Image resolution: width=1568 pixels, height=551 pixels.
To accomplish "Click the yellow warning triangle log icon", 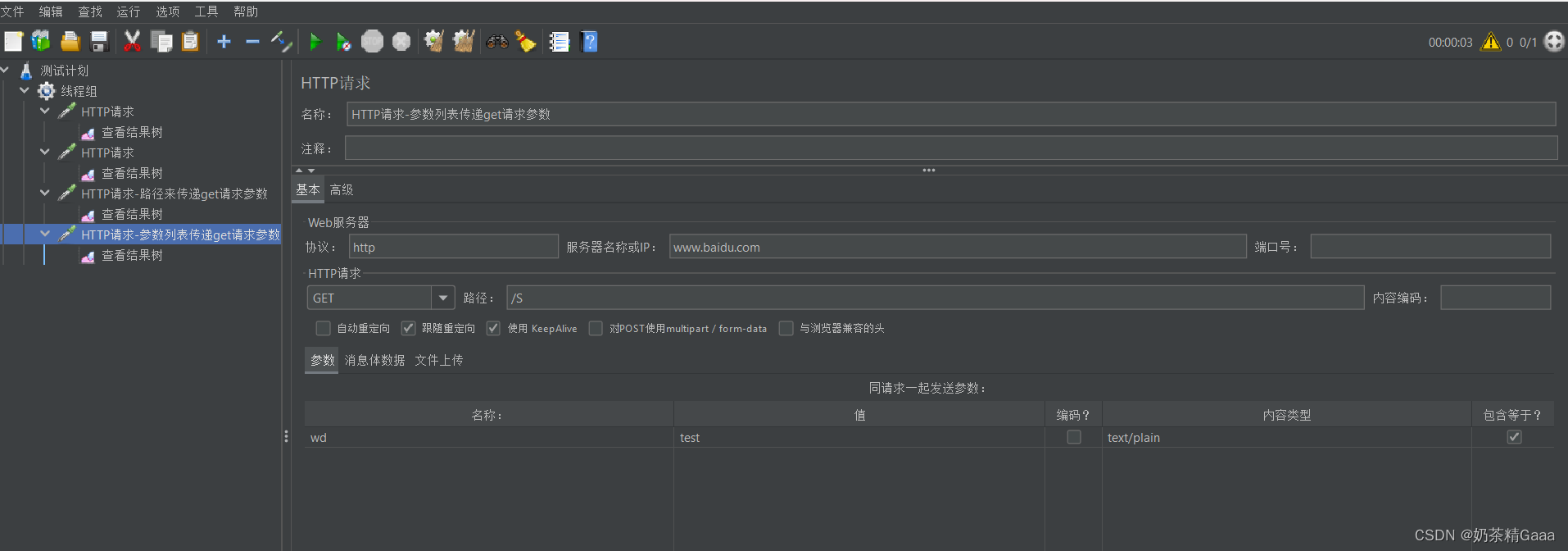I will [1490, 41].
